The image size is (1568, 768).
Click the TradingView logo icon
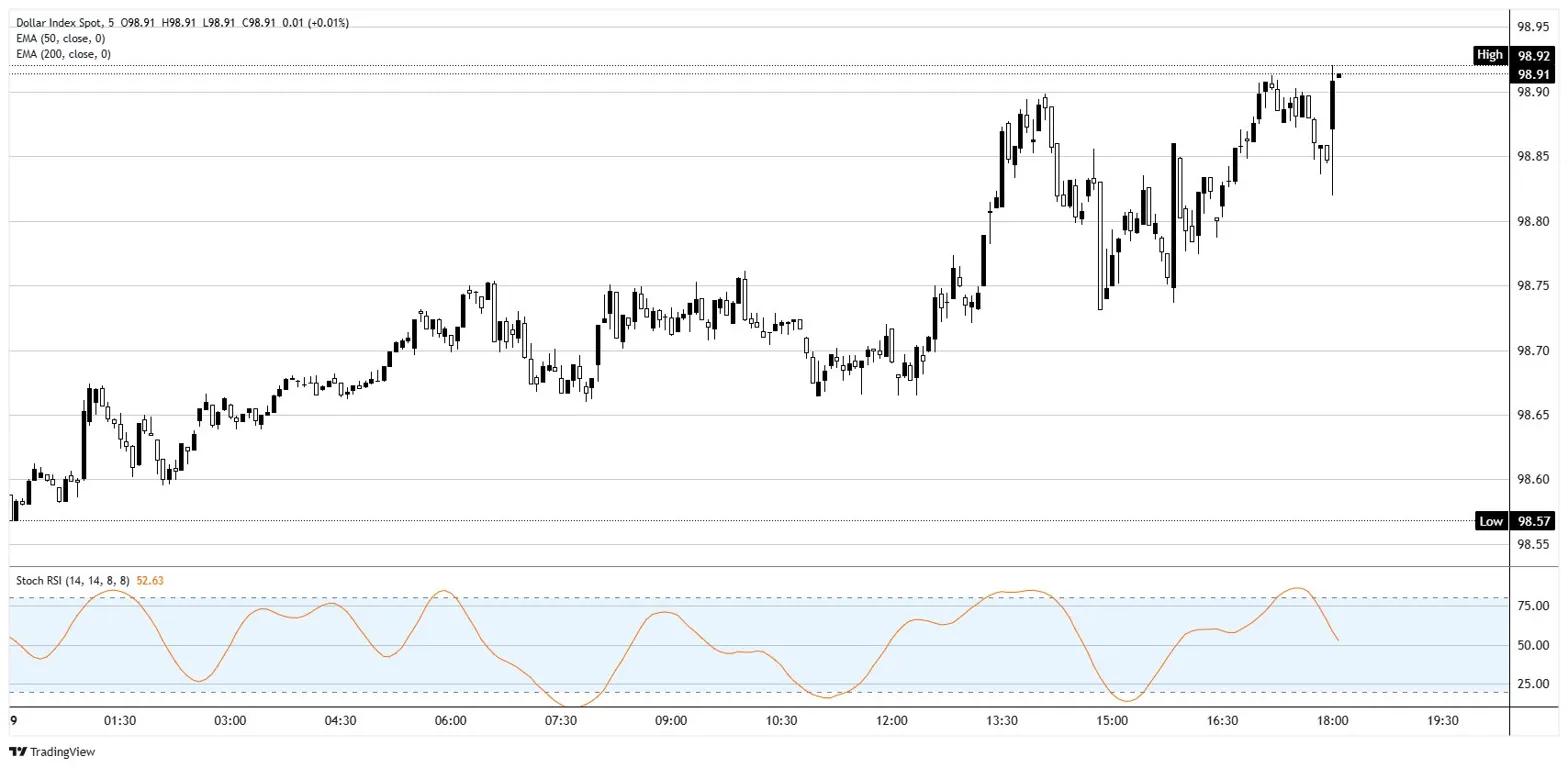[x=18, y=751]
